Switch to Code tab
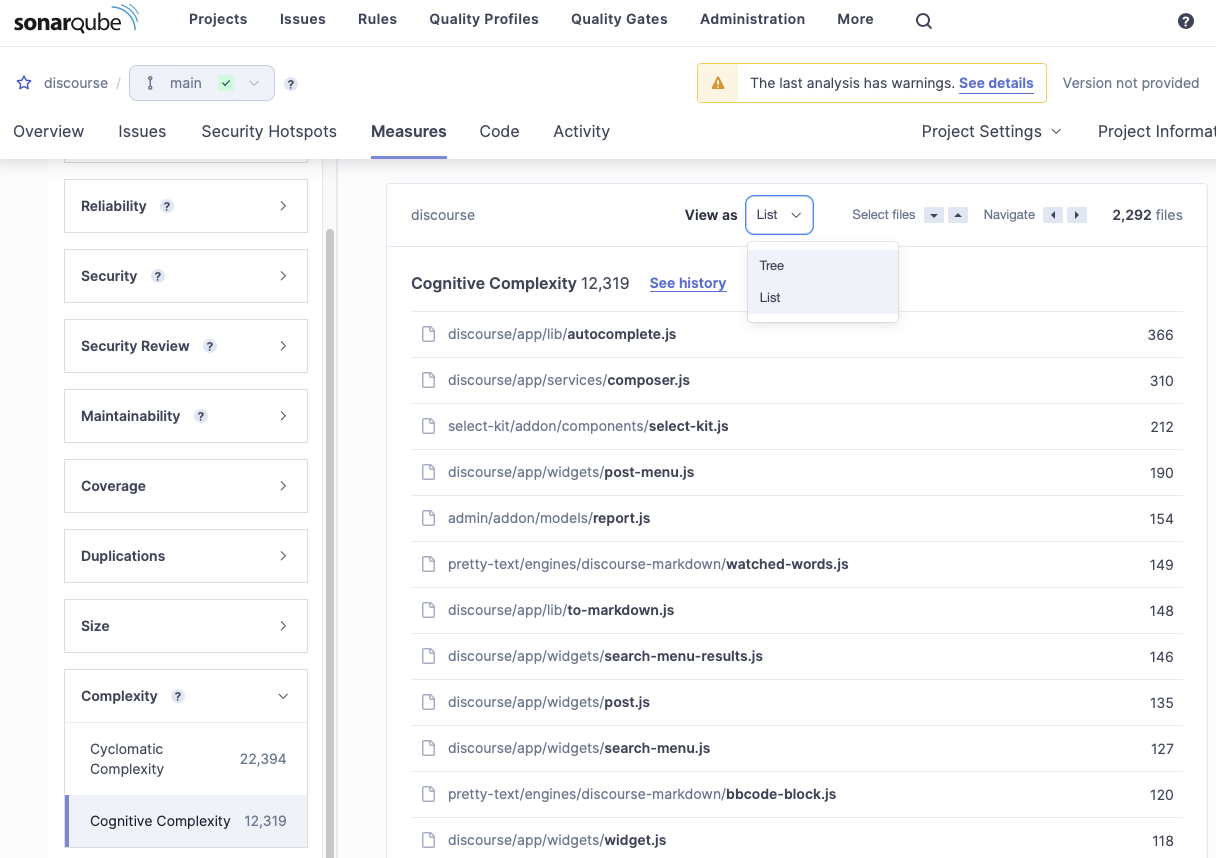The width and height of the screenshot is (1216, 858). point(499,131)
